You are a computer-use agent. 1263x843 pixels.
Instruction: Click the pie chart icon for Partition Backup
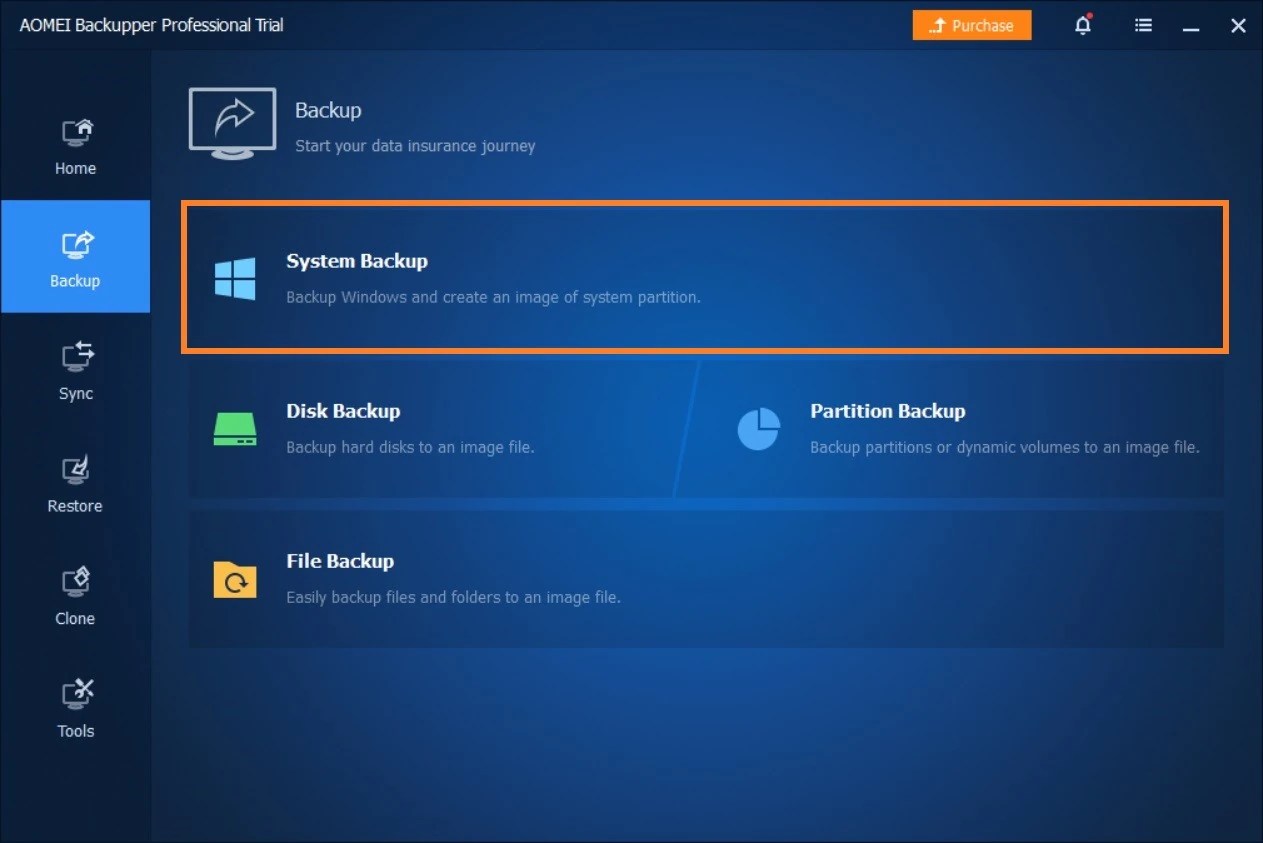[759, 428]
